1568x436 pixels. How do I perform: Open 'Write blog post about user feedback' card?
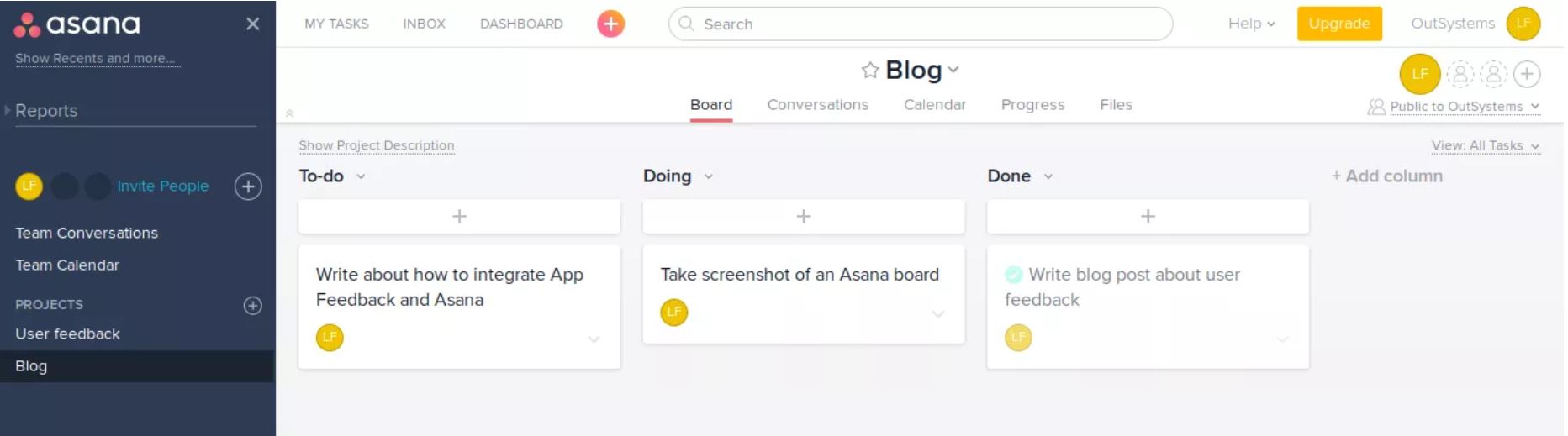click(x=1148, y=307)
